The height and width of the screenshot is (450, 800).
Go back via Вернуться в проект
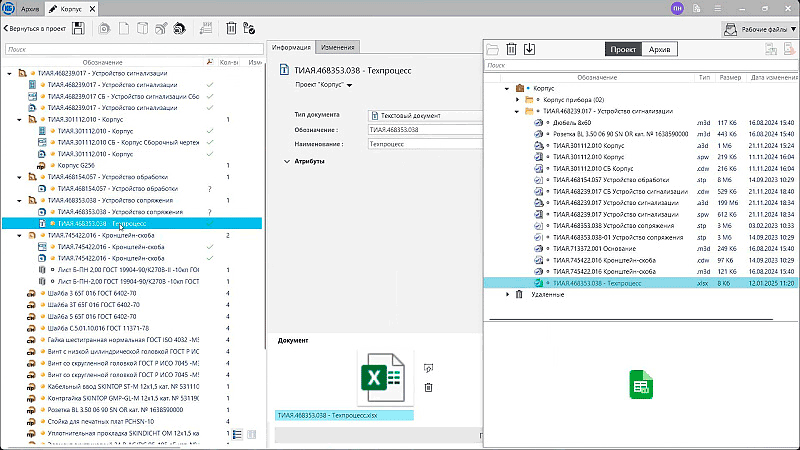coord(35,29)
